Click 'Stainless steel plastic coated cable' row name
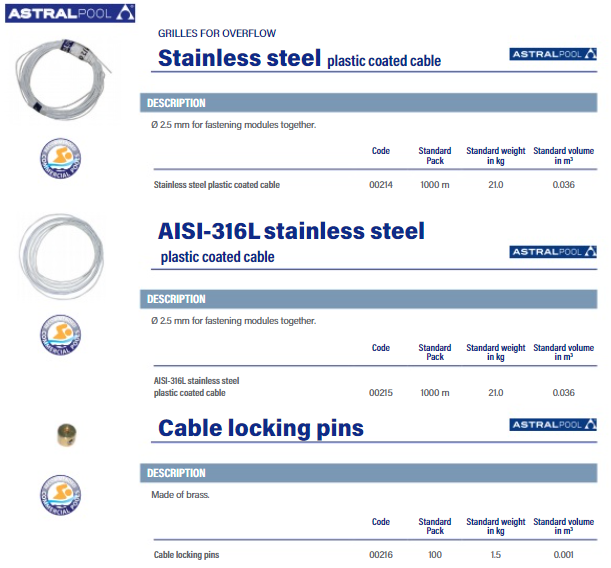The height and width of the screenshot is (568, 611). click(x=217, y=185)
